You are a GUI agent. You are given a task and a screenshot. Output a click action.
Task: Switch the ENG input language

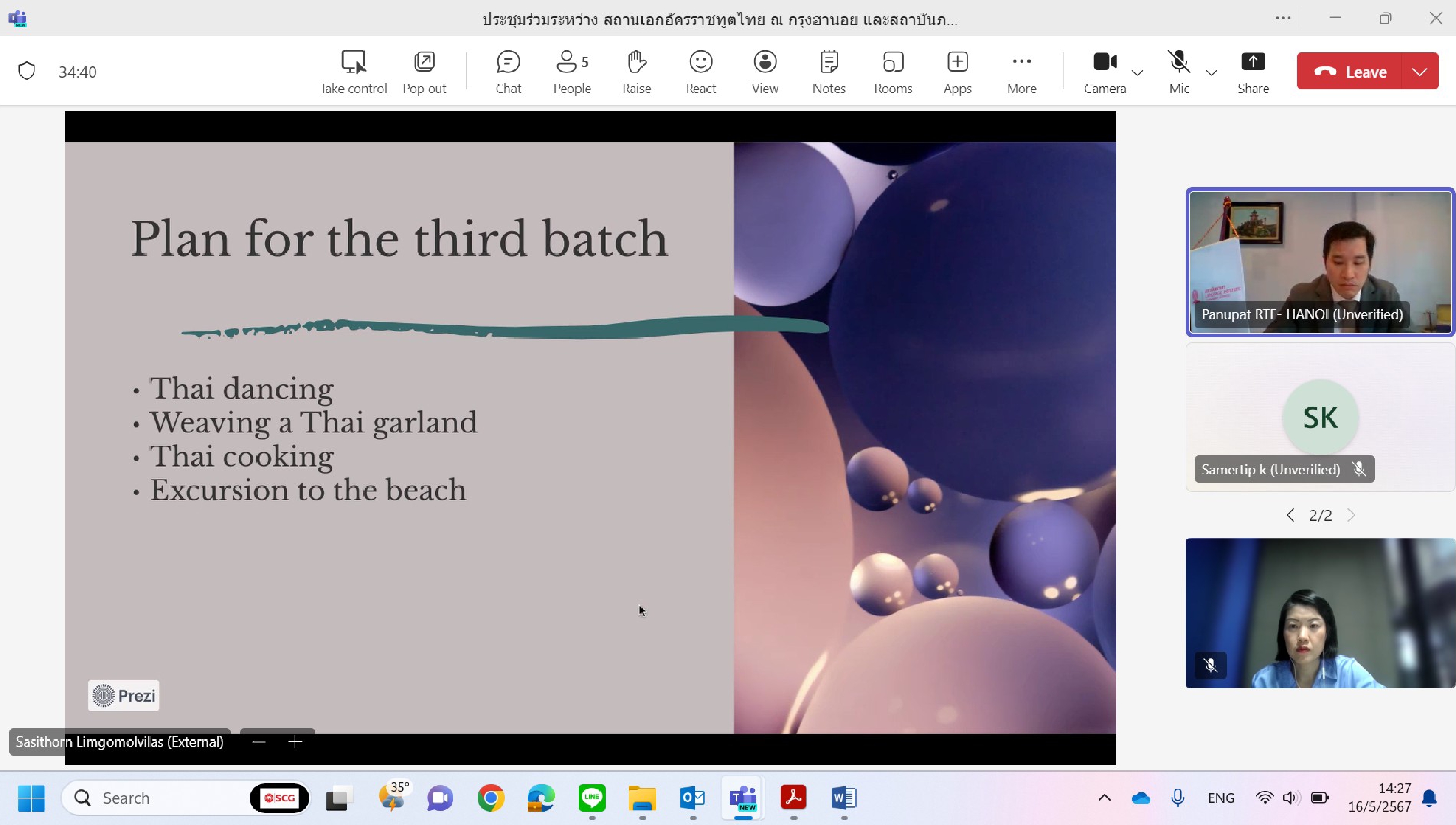click(x=1221, y=798)
